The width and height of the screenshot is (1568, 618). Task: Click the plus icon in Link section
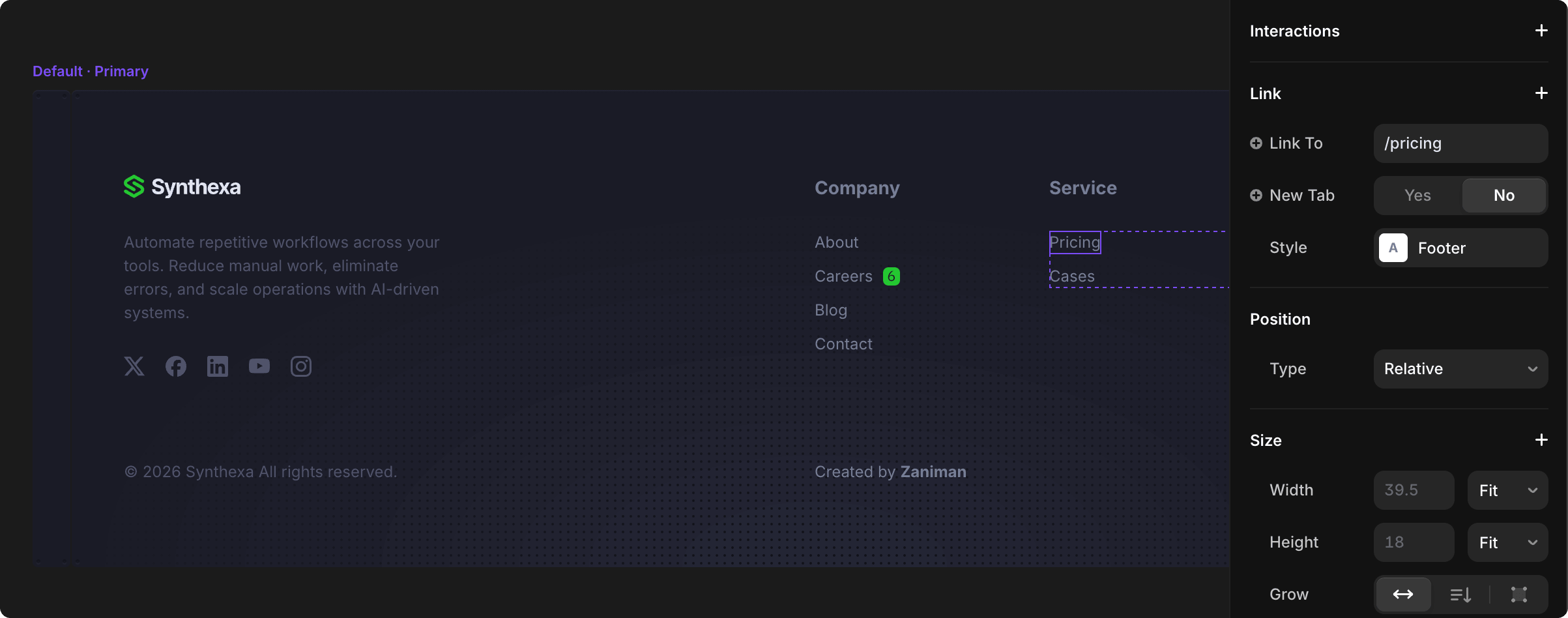(1541, 93)
